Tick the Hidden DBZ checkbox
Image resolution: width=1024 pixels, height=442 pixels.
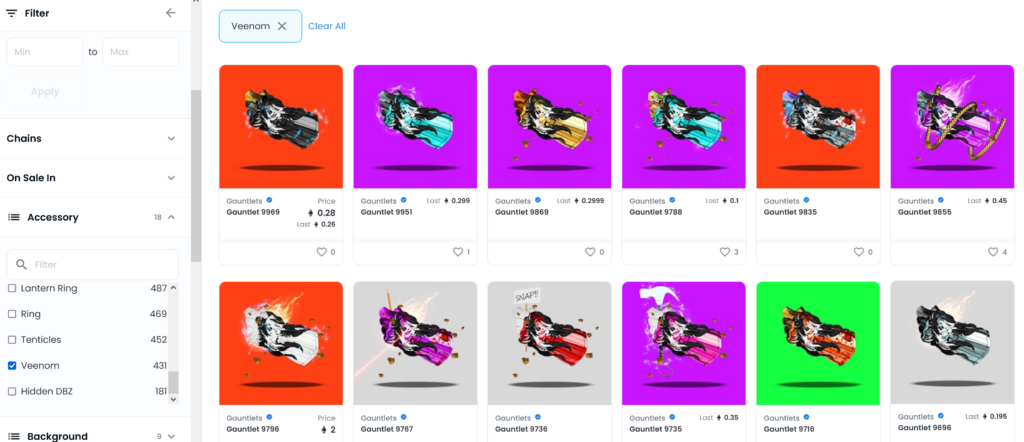(12, 392)
